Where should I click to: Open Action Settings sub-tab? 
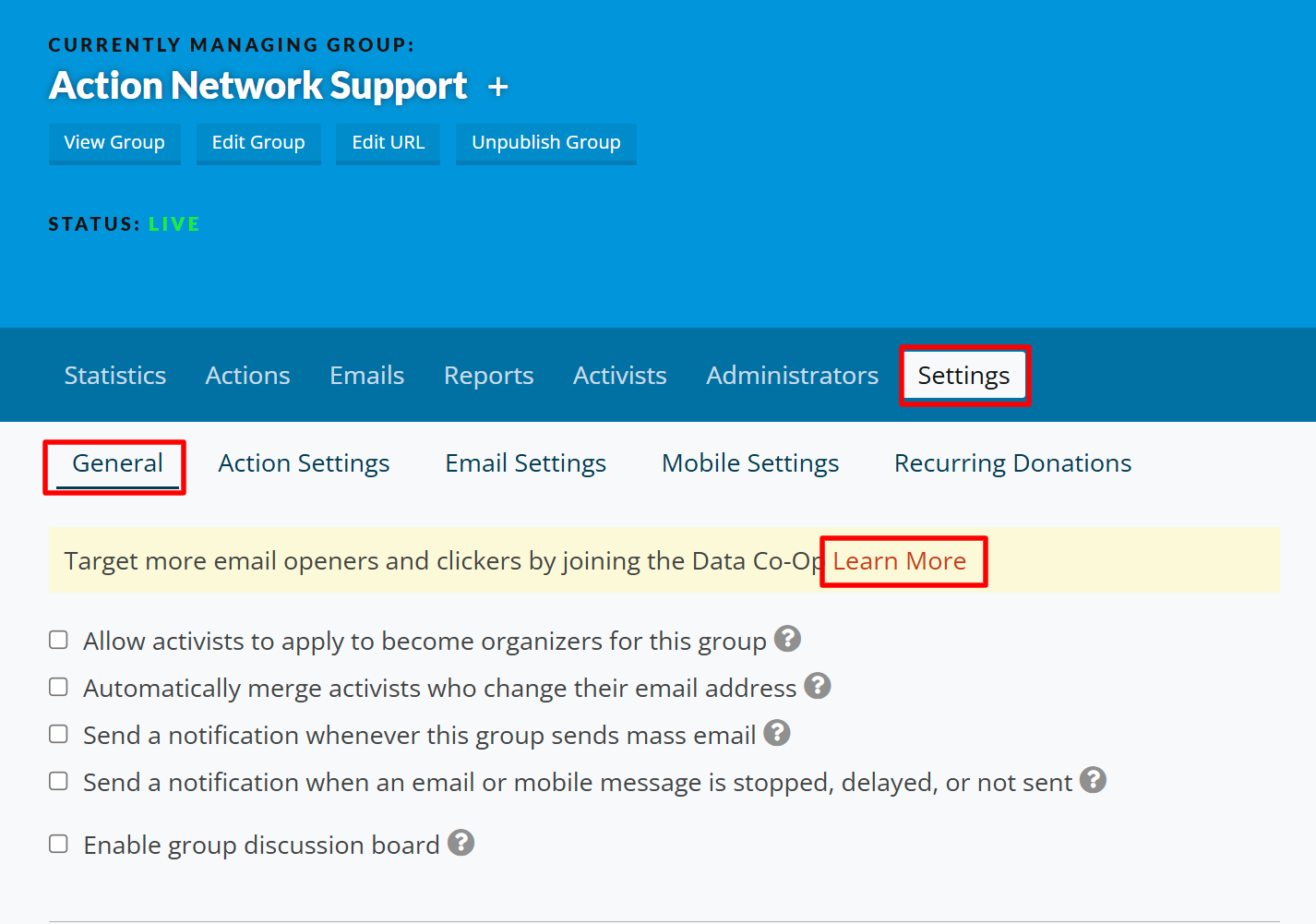pyautogui.click(x=305, y=463)
